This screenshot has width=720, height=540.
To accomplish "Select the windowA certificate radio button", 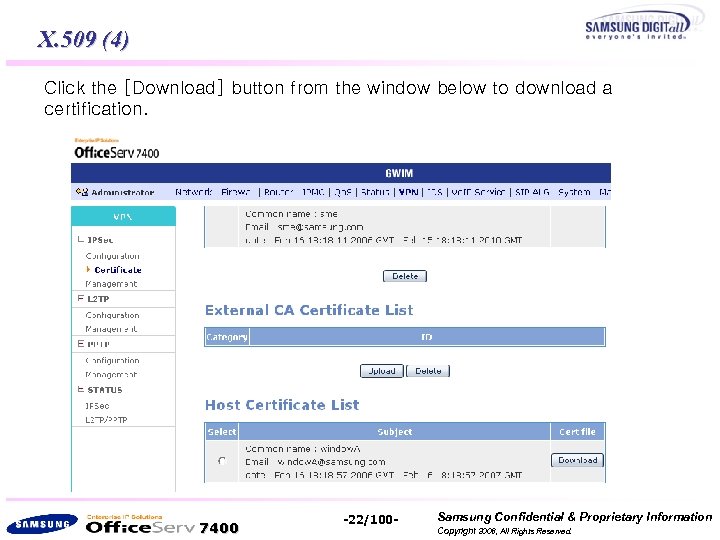I will 222,460.
